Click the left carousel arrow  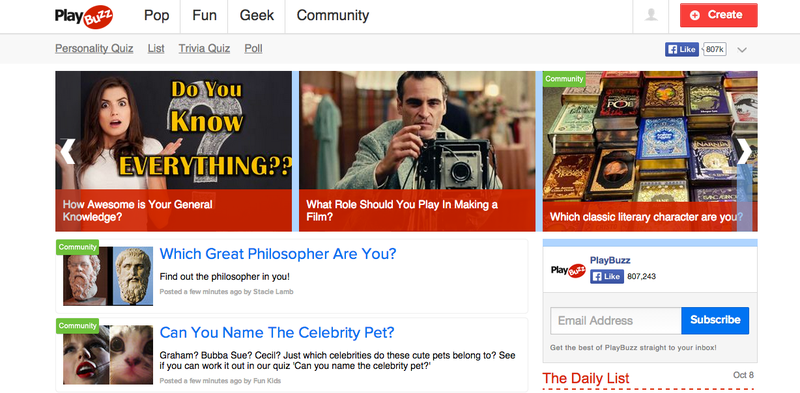click(68, 152)
